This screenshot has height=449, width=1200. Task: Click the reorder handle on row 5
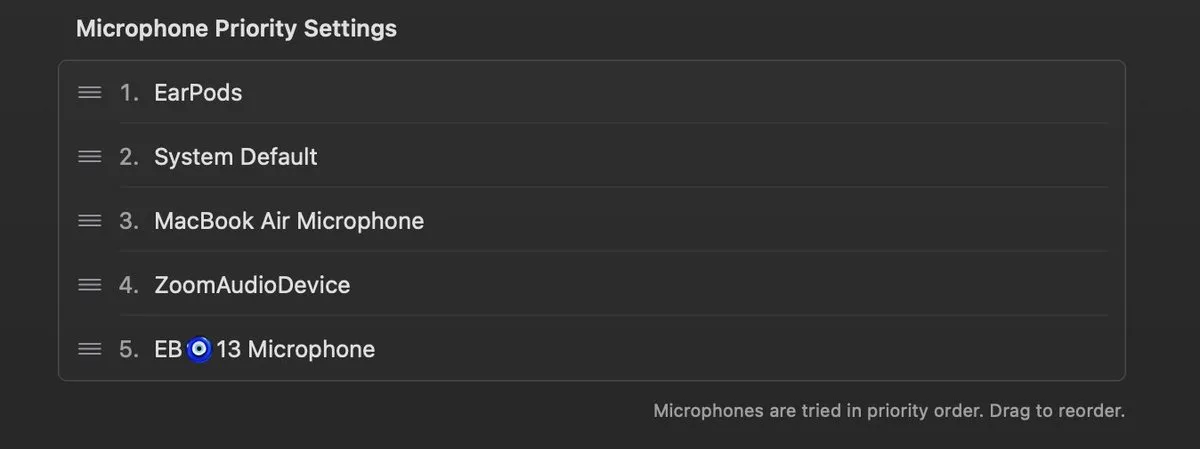pyautogui.click(x=90, y=349)
